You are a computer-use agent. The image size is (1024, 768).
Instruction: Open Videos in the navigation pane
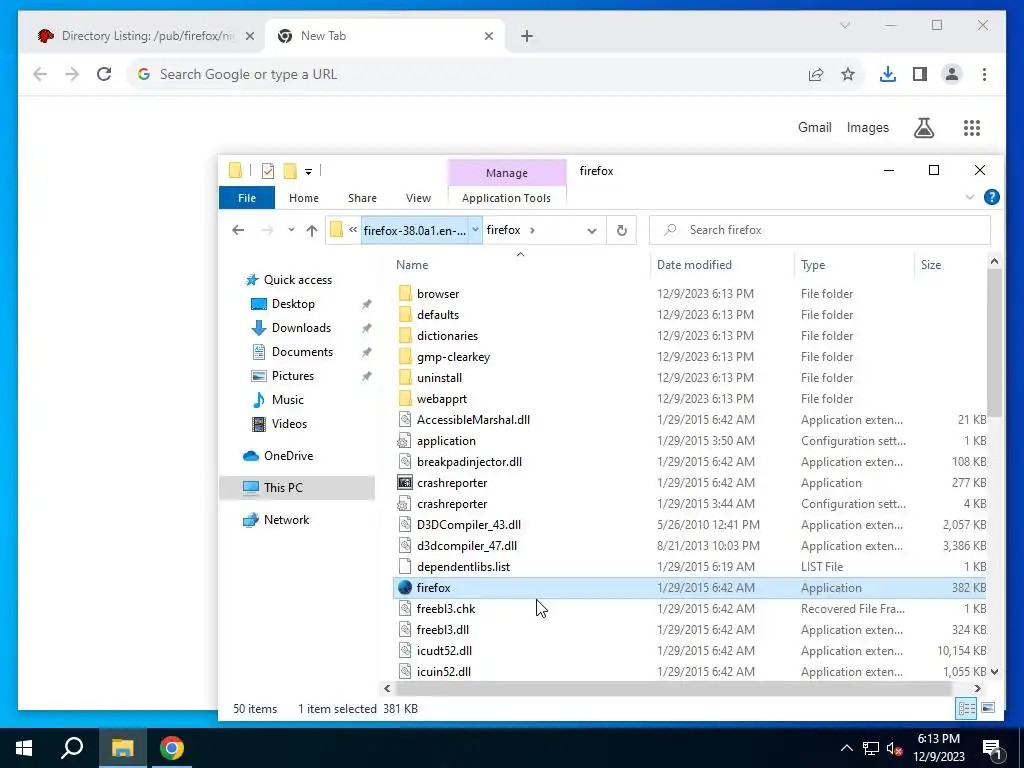pos(289,424)
